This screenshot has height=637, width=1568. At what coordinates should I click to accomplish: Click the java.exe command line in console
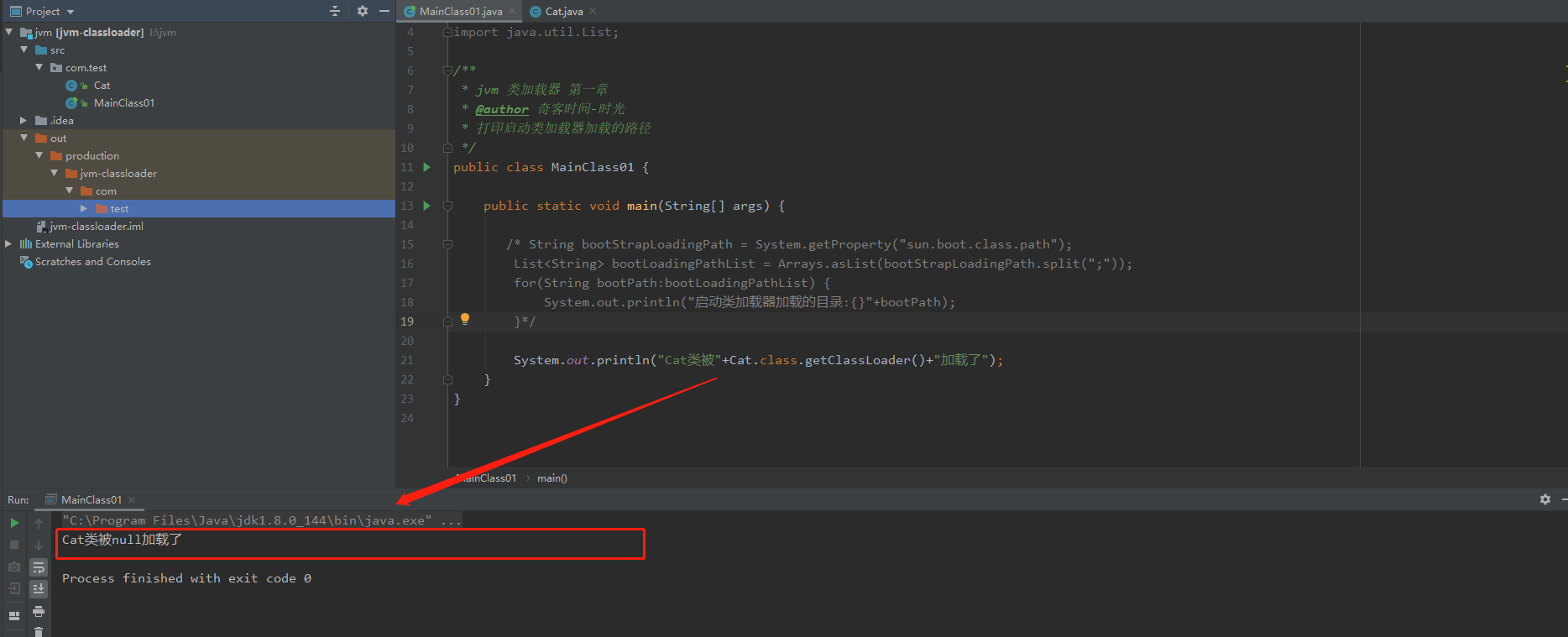(x=261, y=520)
